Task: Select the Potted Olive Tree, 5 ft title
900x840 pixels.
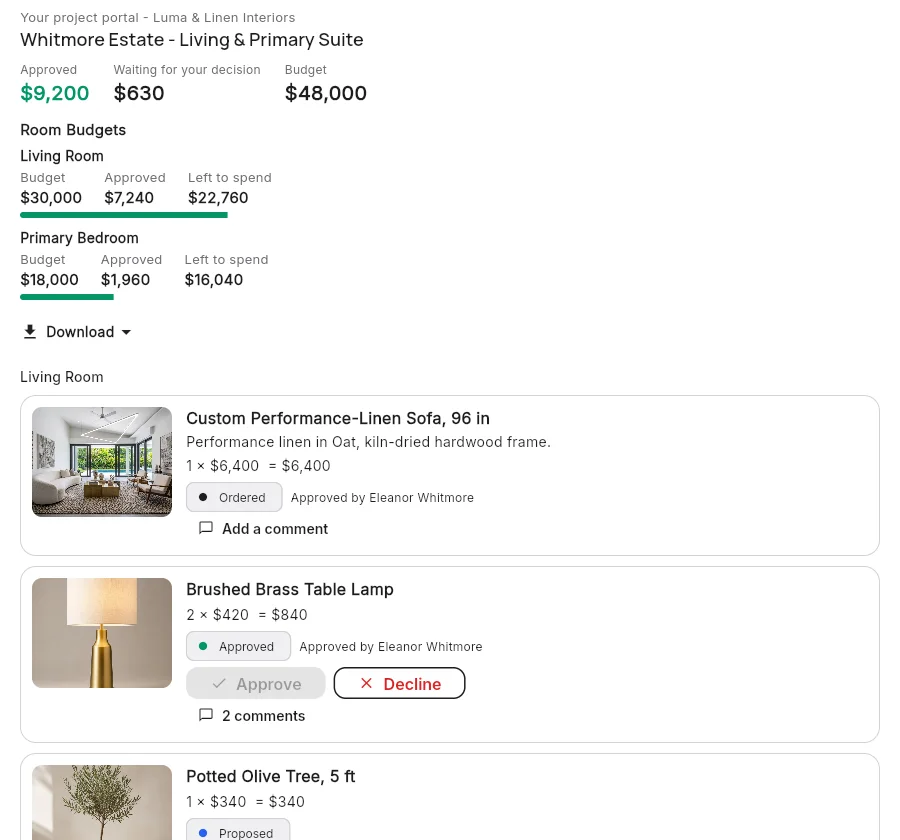Action: click(270, 777)
